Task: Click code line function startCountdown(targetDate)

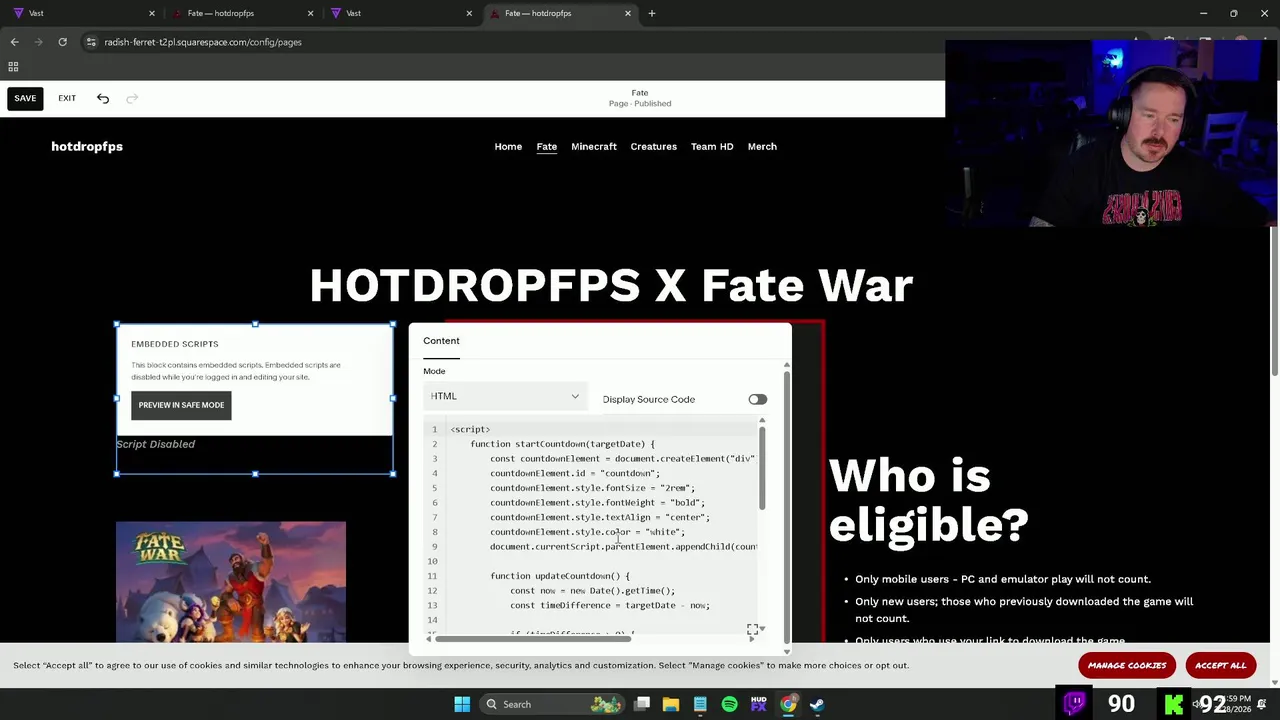Action: pyautogui.click(x=562, y=444)
